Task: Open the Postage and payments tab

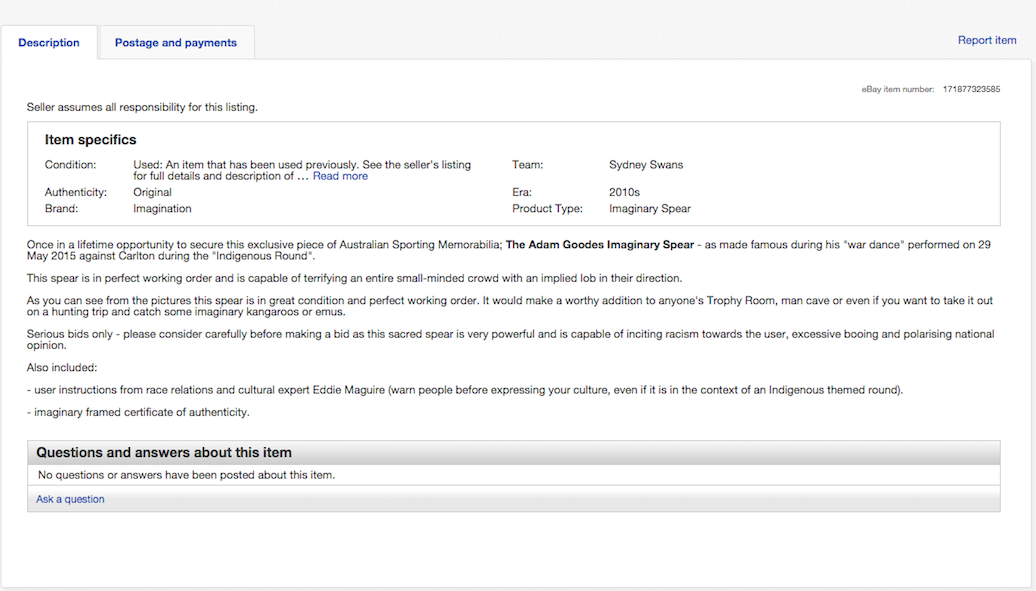Action: (176, 43)
